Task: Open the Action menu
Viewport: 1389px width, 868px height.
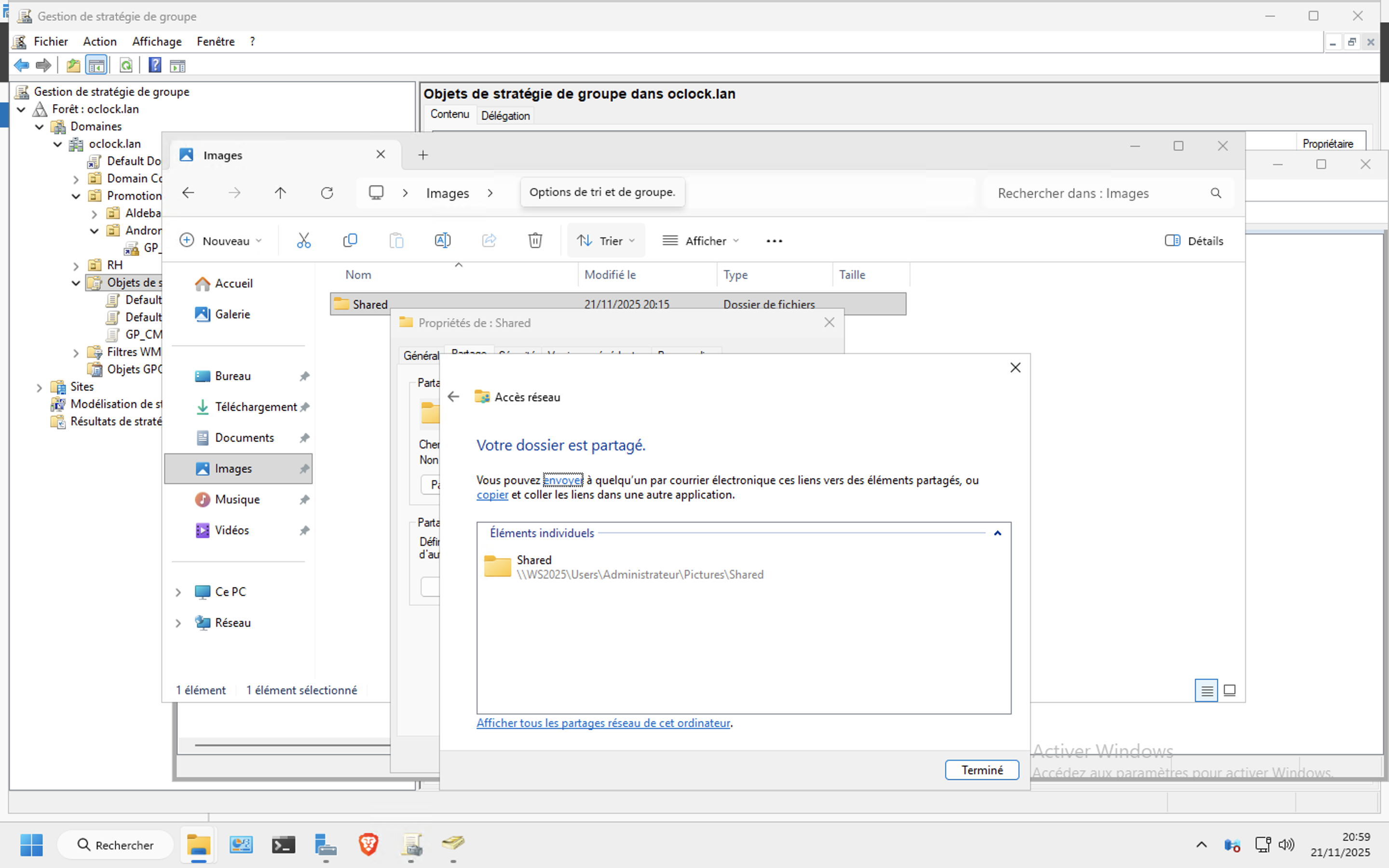Action: pyautogui.click(x=99, y=41)
